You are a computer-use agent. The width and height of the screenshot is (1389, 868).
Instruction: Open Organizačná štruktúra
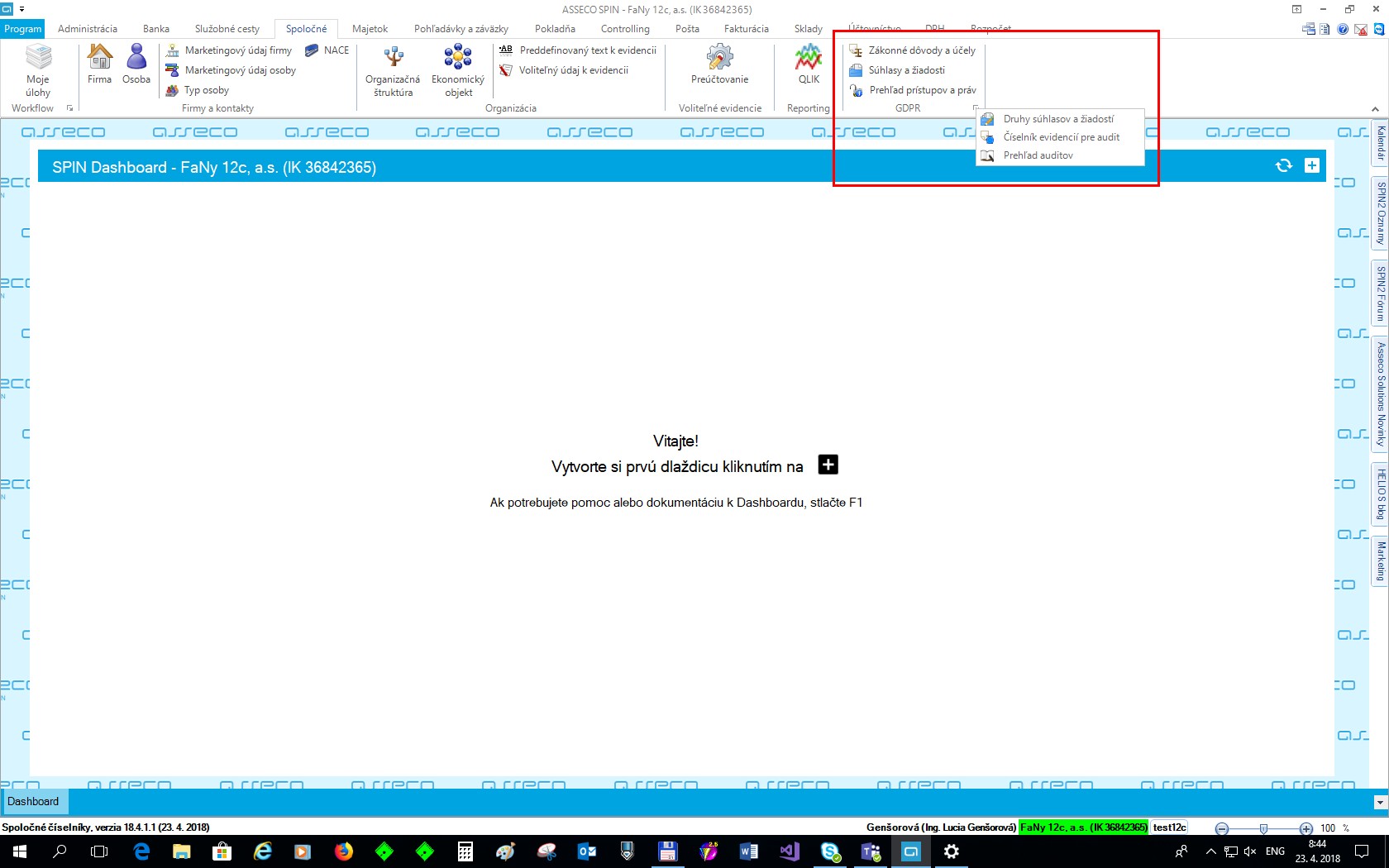pyautogui.click(x=393, y=71)
